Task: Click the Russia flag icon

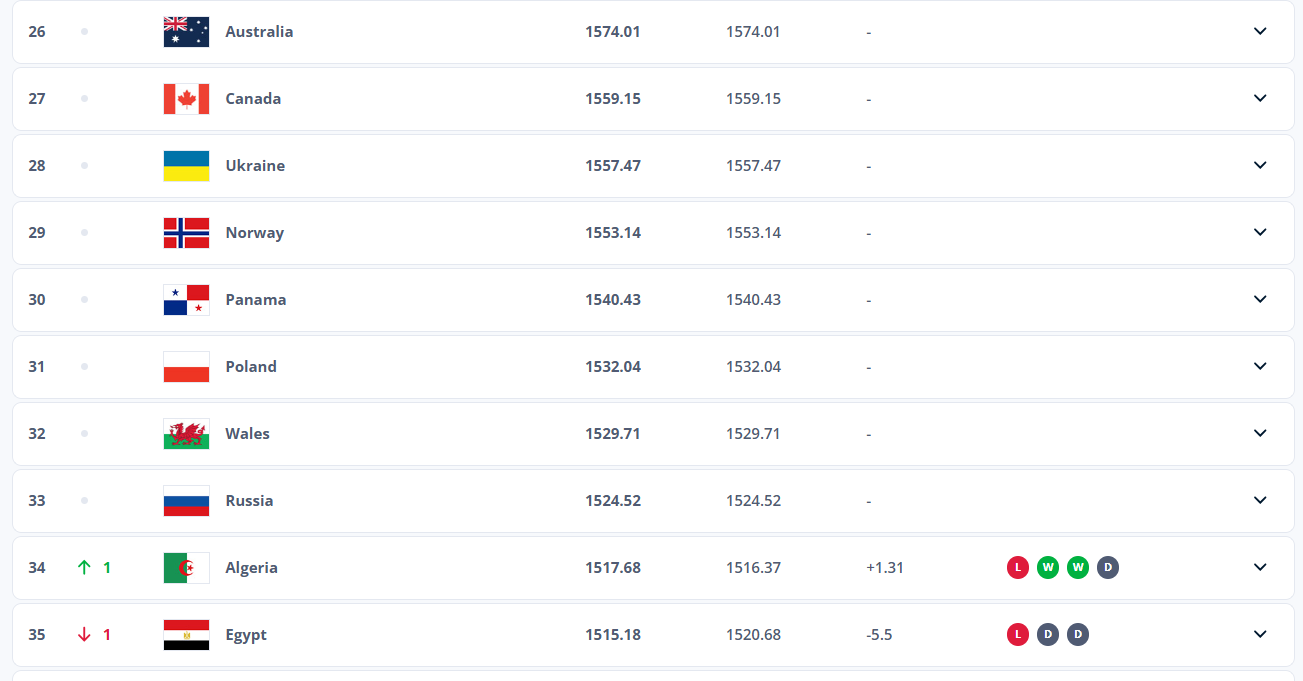Action: tap(186, 501)
